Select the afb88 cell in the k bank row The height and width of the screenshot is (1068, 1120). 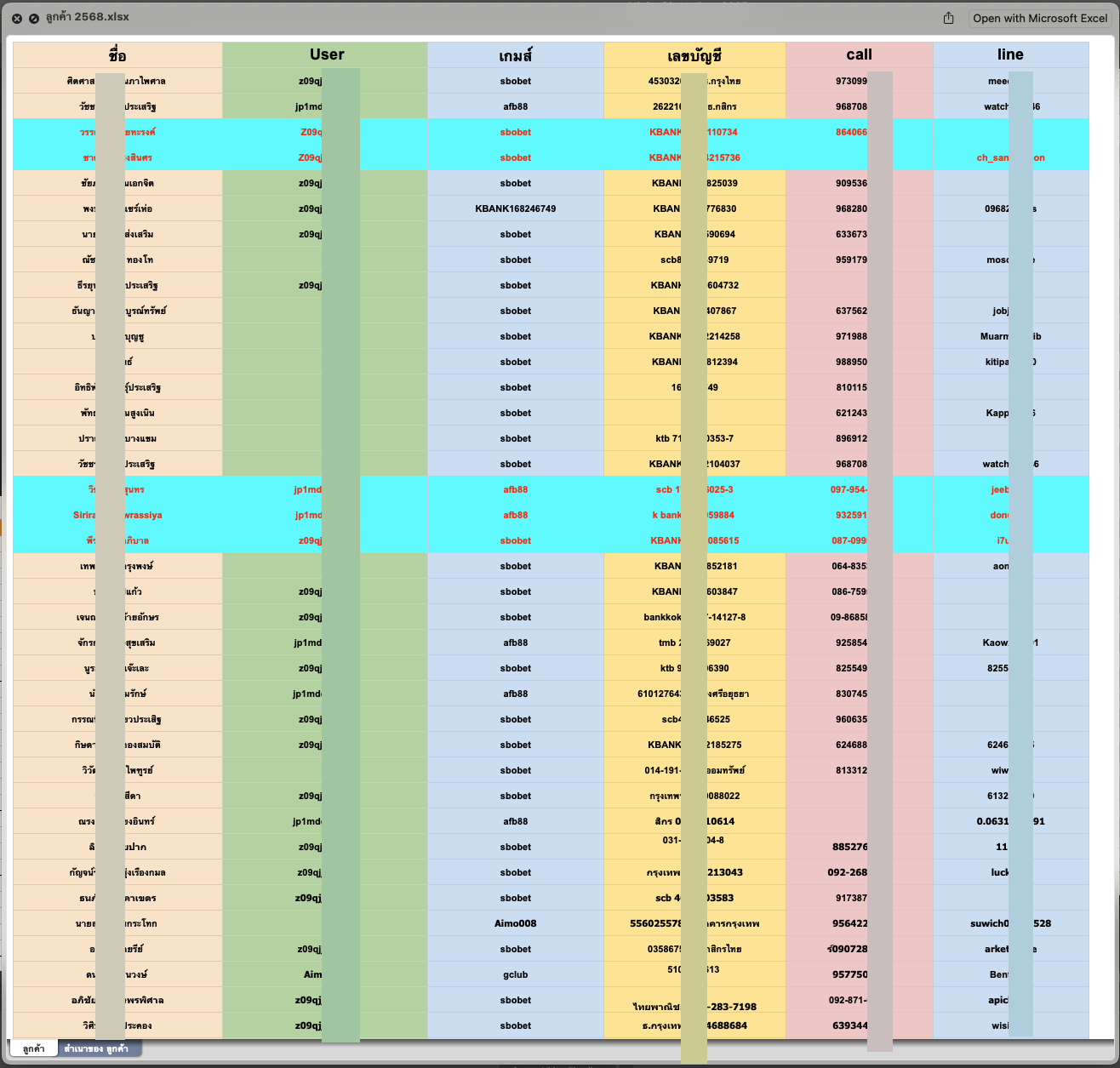[516, 515]
